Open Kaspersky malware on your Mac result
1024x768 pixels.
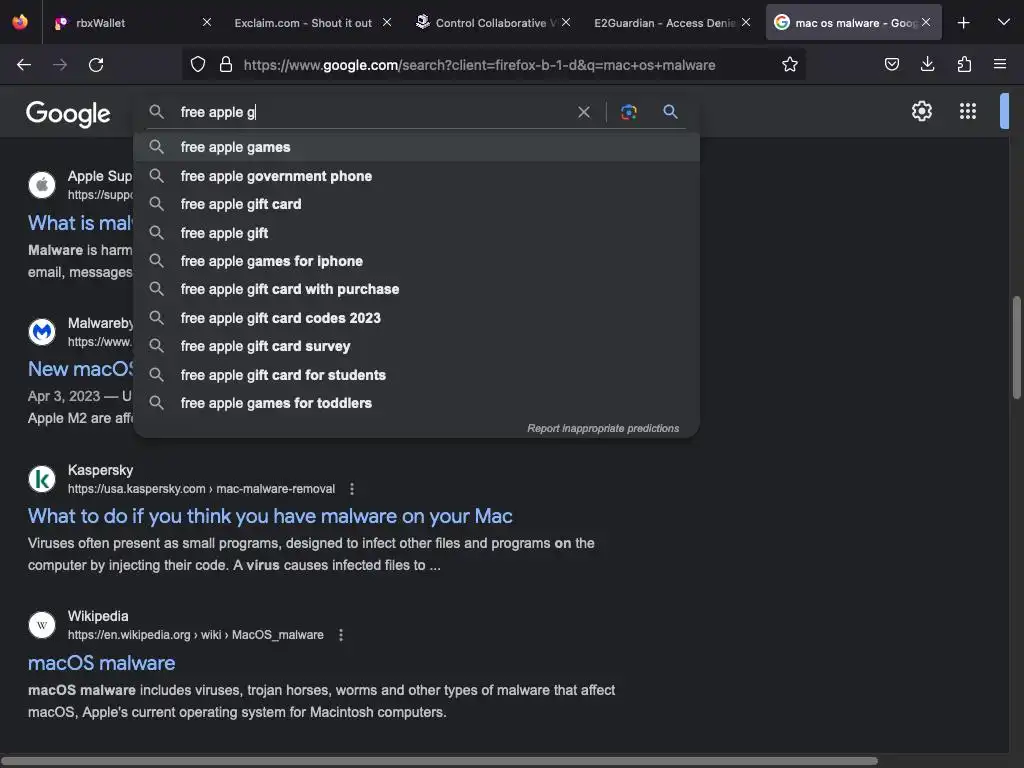point(270,516)
